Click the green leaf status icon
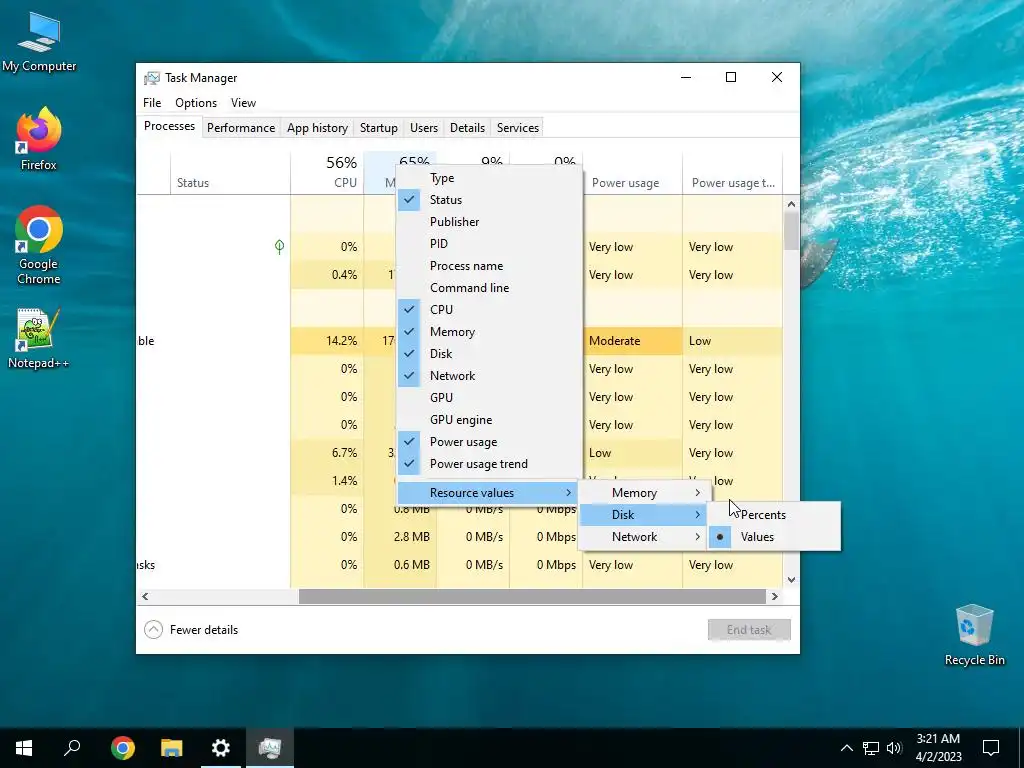 [x=280, y=247]
